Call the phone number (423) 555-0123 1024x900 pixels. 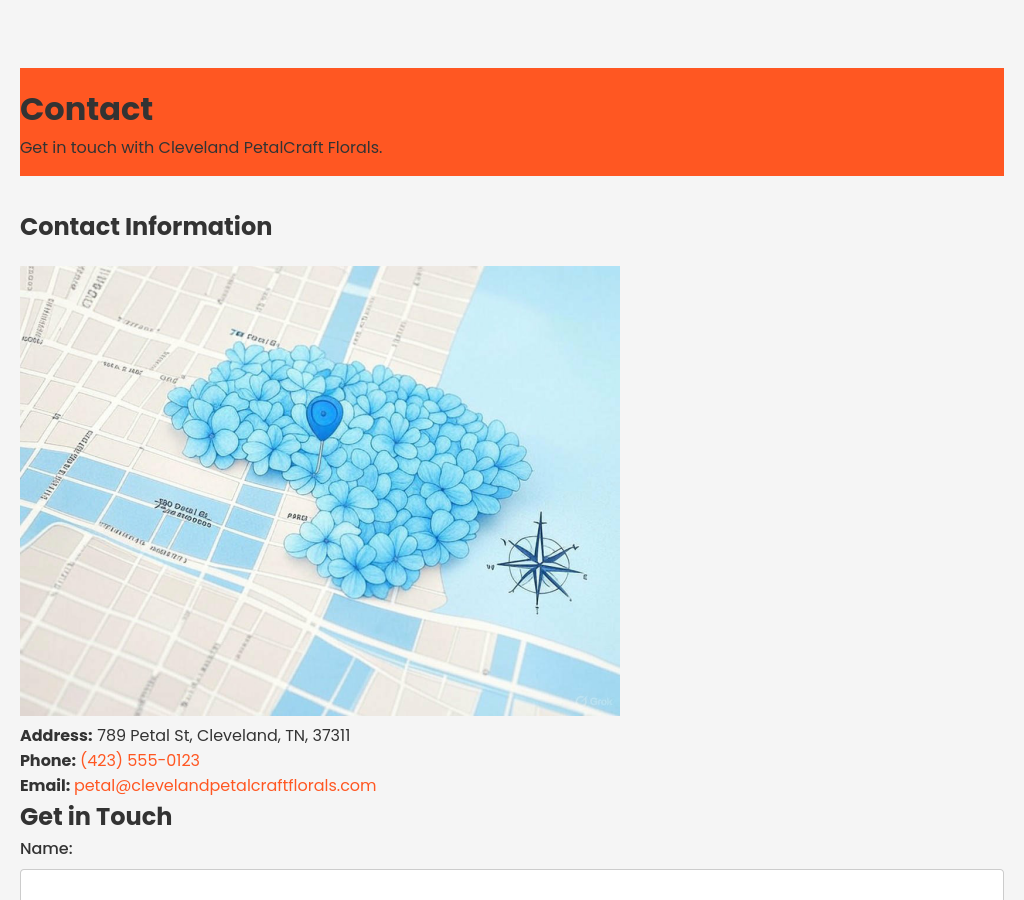[x=140, y=761]
